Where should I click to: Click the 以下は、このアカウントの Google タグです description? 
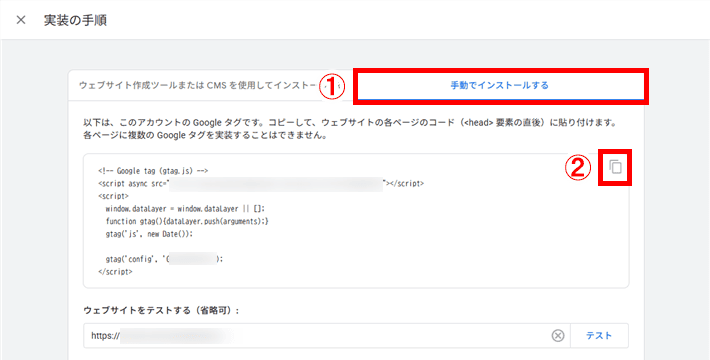350,123
